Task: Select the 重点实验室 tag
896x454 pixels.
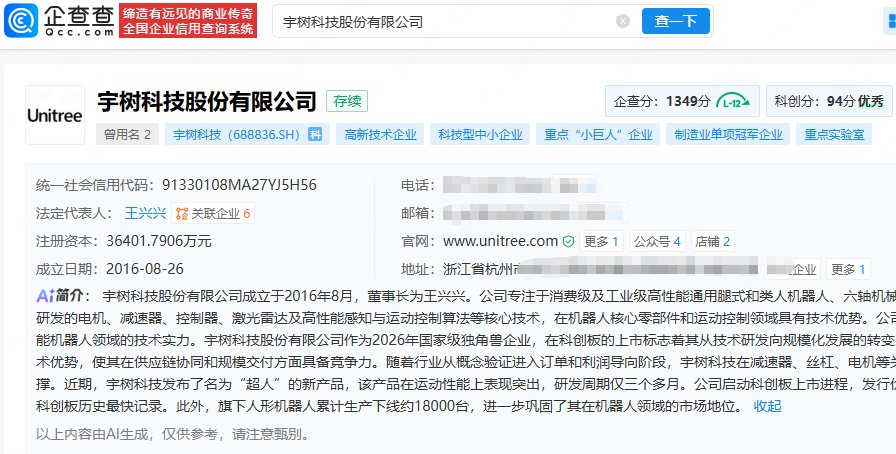Action: point(834,134)
